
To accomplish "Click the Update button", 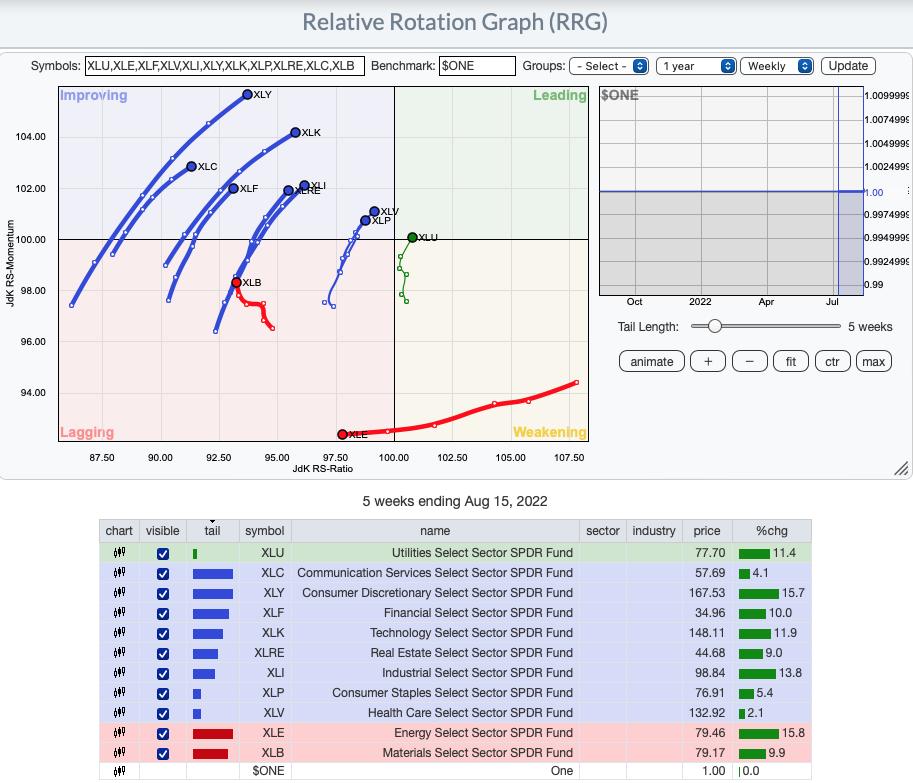I will coord(848,66).
